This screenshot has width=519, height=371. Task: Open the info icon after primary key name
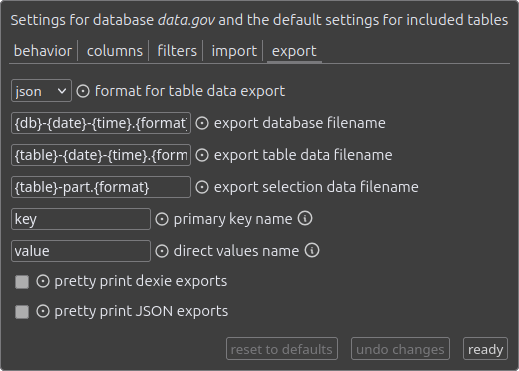click(305, 218)
